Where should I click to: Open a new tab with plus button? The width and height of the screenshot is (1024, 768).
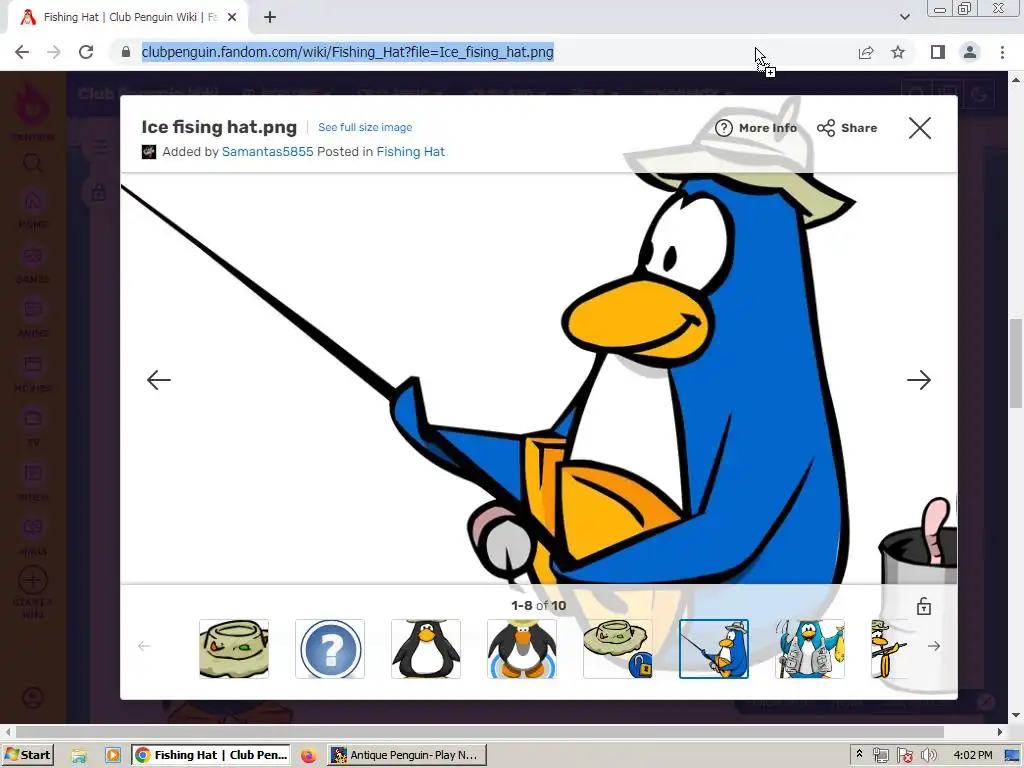pos(270,18)
